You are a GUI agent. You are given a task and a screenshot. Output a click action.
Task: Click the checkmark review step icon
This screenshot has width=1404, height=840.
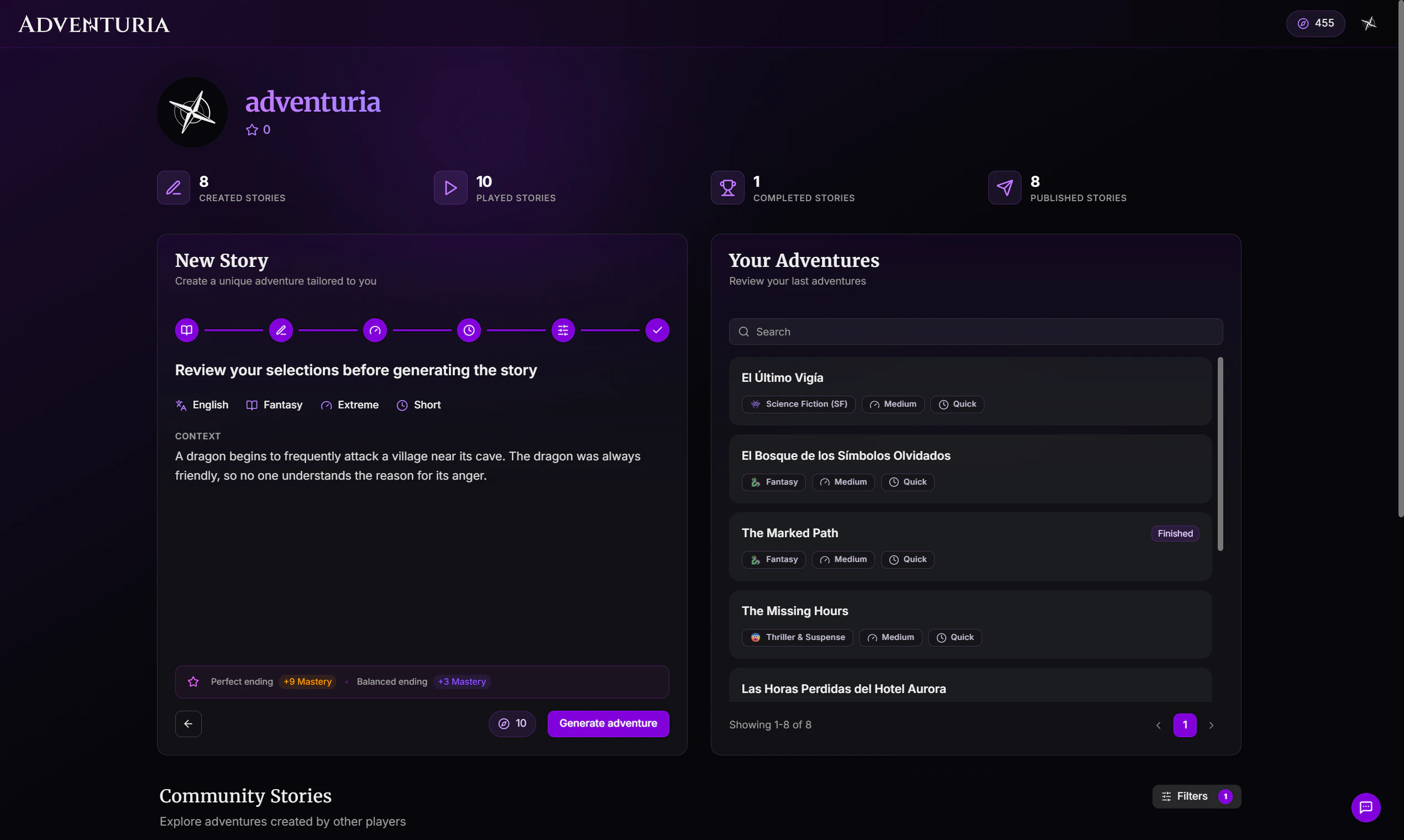pos(657,330)
